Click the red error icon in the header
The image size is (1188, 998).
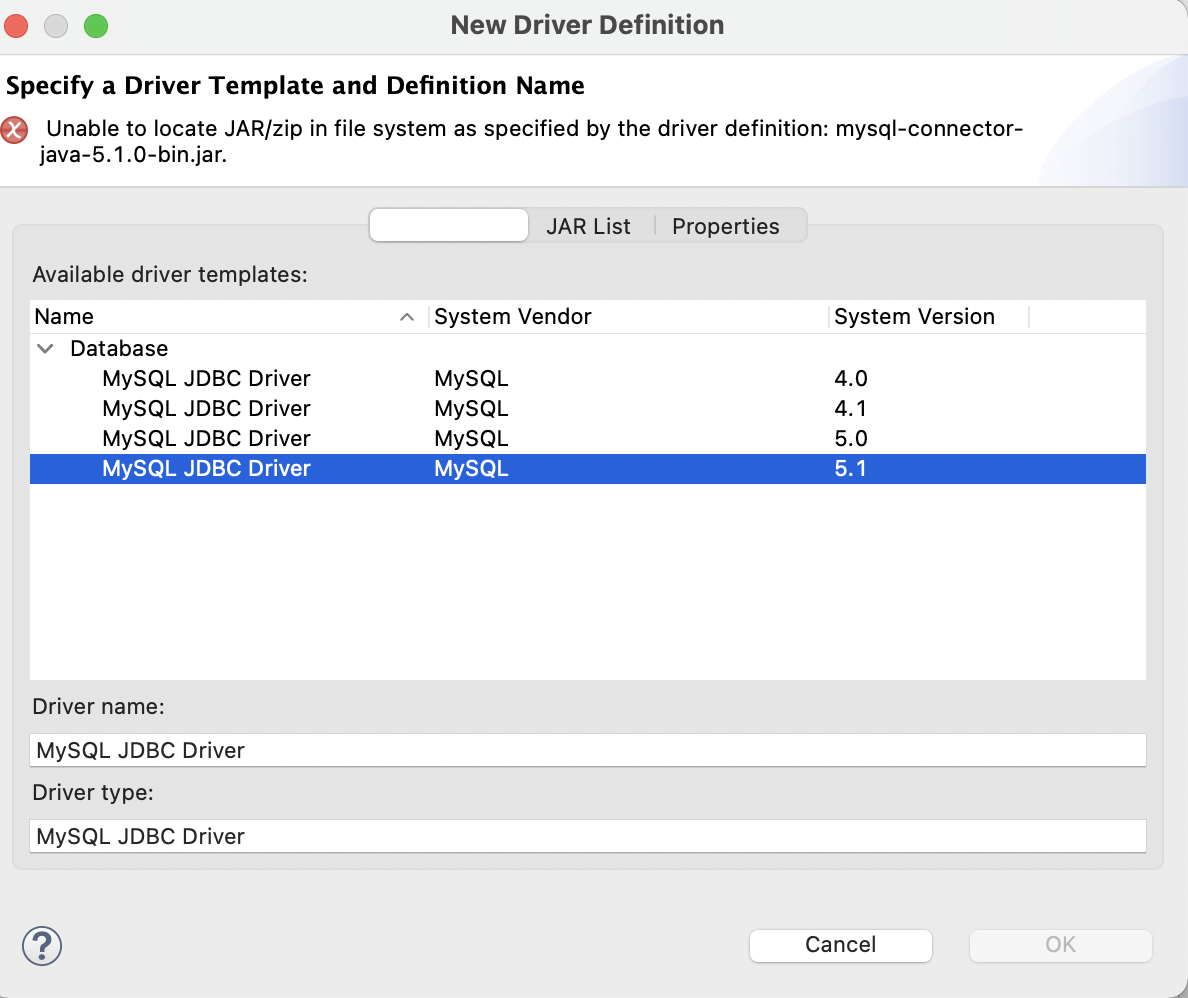(x=14, y=130)
